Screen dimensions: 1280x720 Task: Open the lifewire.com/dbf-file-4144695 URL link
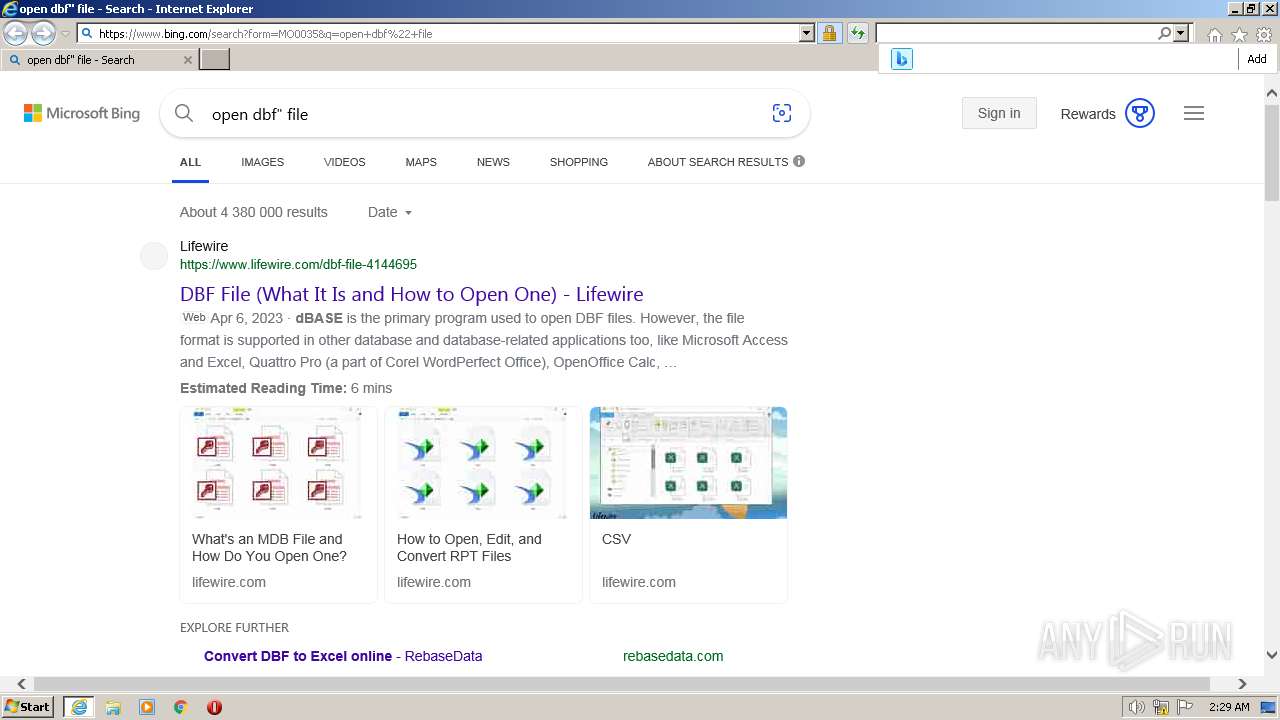point(298,265)
